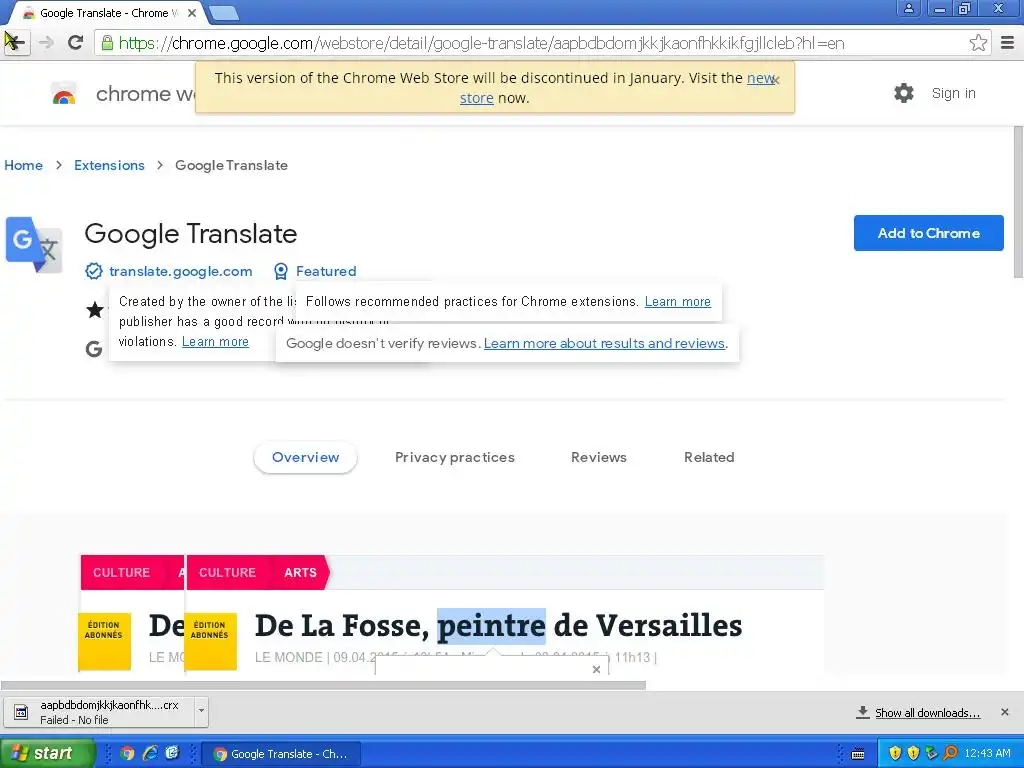
Task: Click the keyboard icon in the taskbar
Action: [x=858, y=754]
